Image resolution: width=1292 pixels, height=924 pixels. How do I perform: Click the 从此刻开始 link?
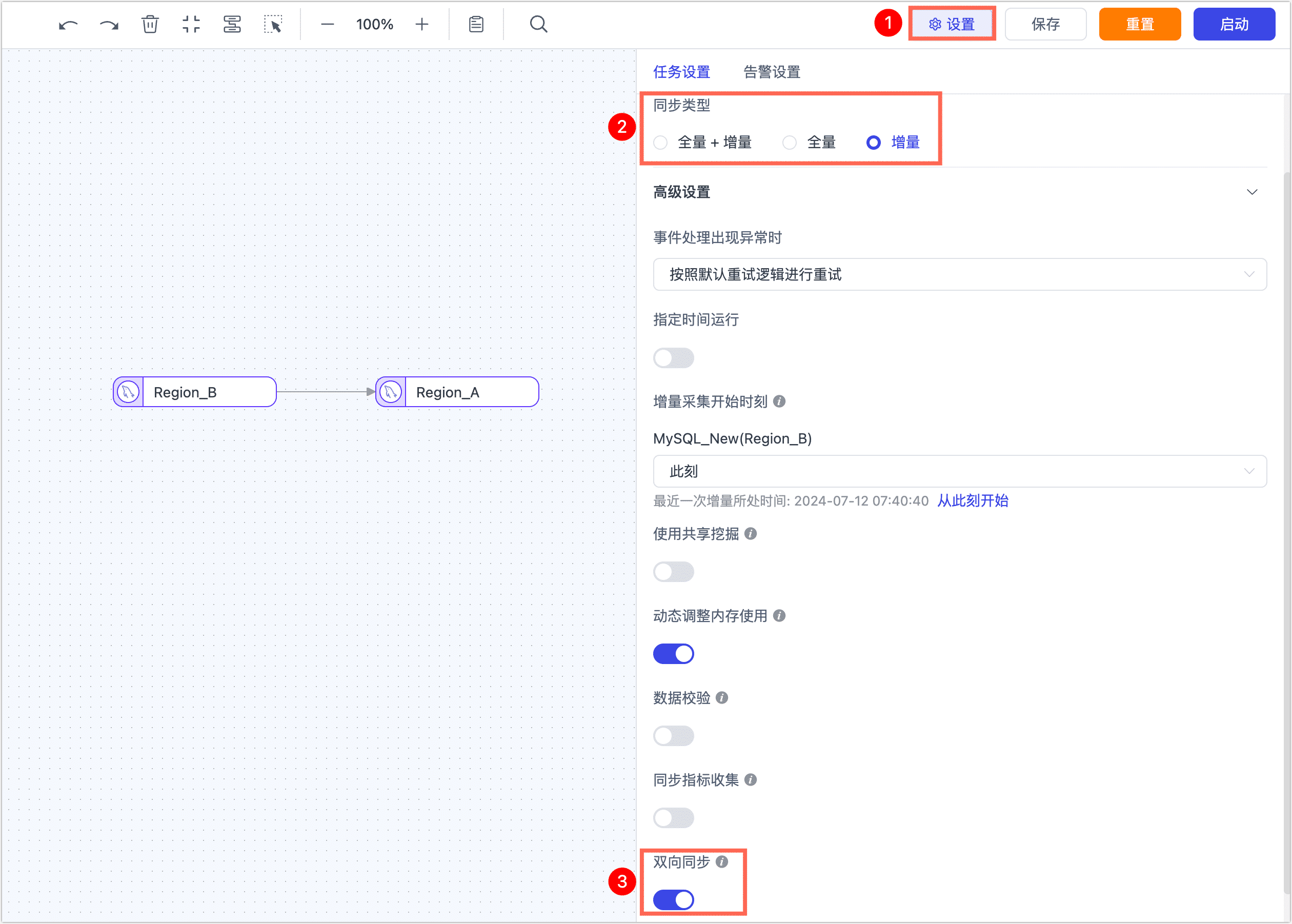point(972,500)
